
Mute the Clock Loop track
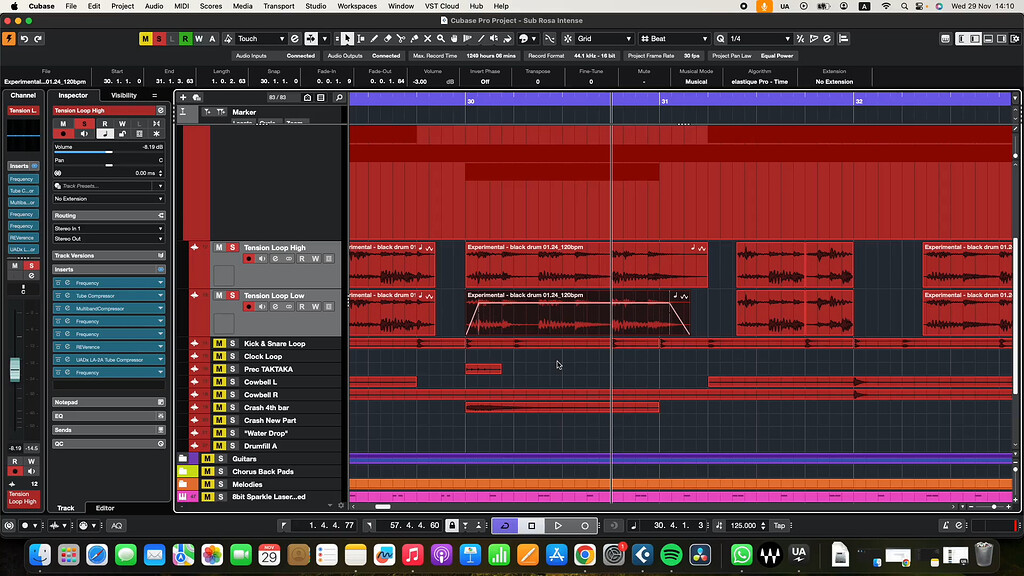[x=218, y=357]
